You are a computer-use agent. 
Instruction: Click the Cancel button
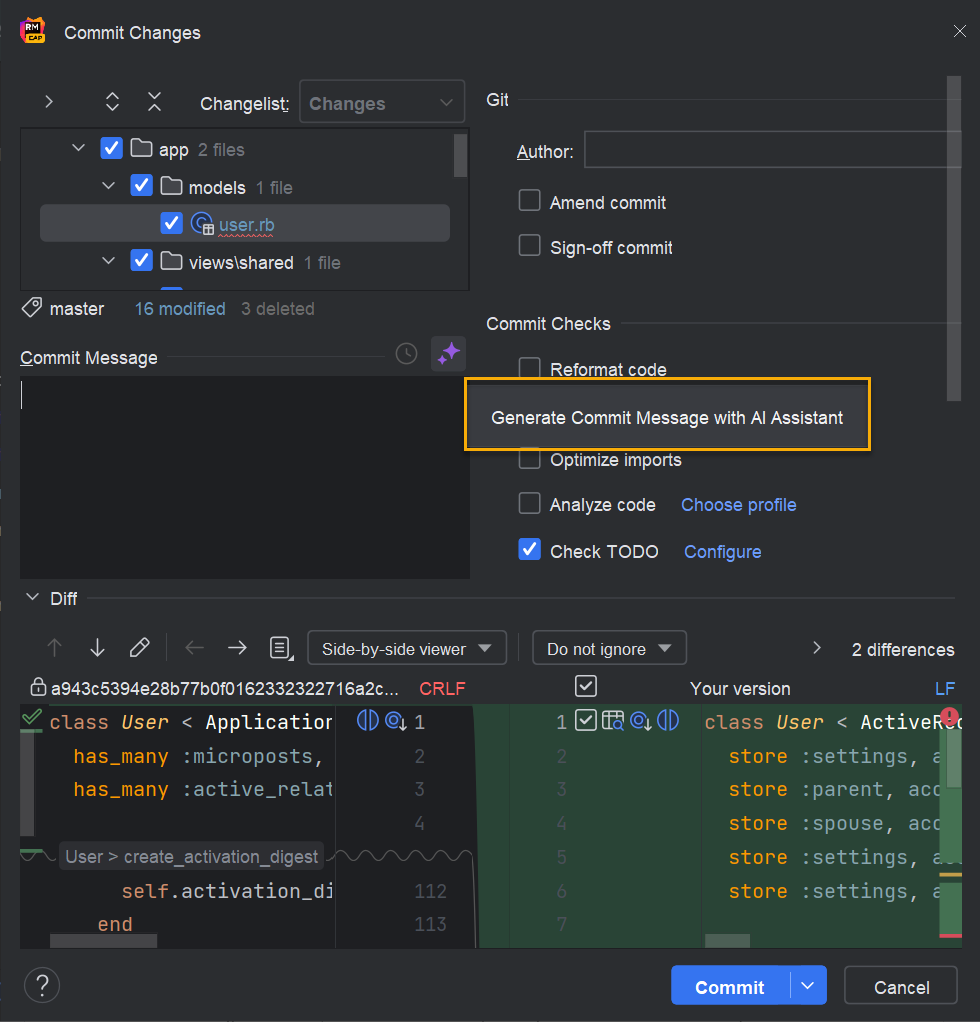tap(901, 986)
